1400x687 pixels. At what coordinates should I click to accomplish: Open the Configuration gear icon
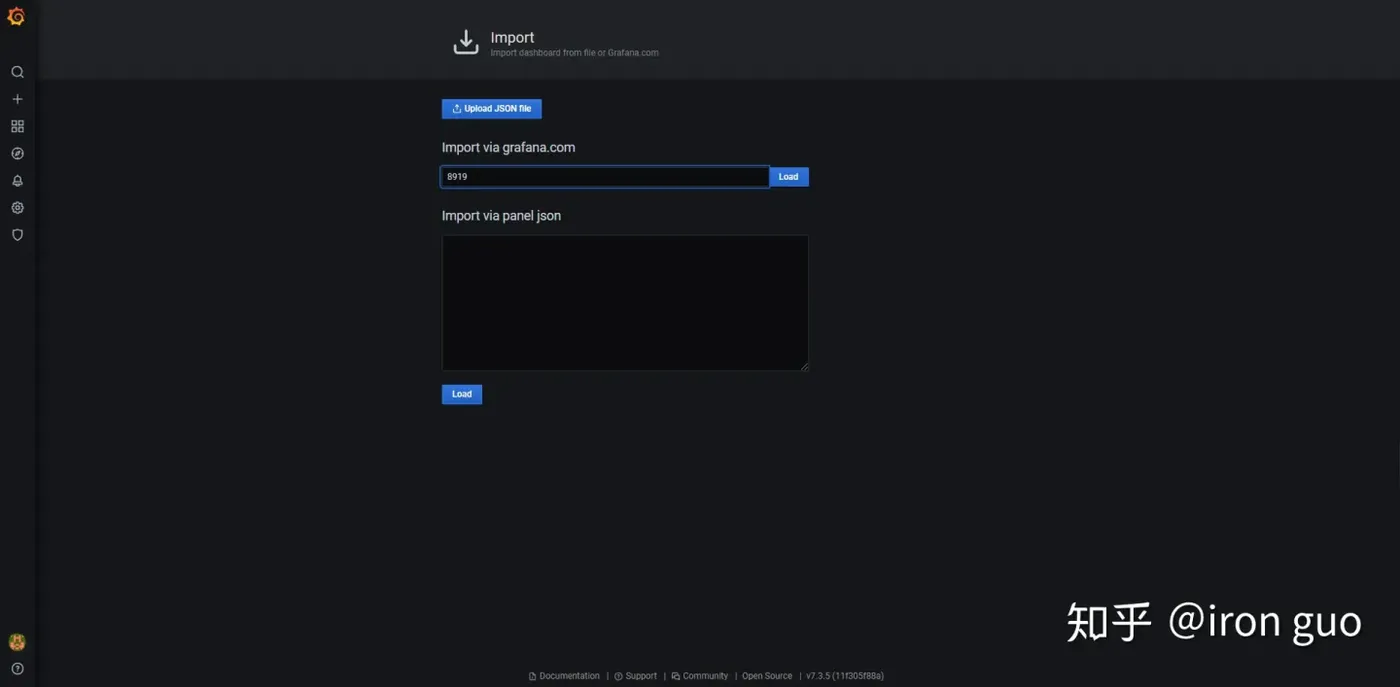click(17, 208)
